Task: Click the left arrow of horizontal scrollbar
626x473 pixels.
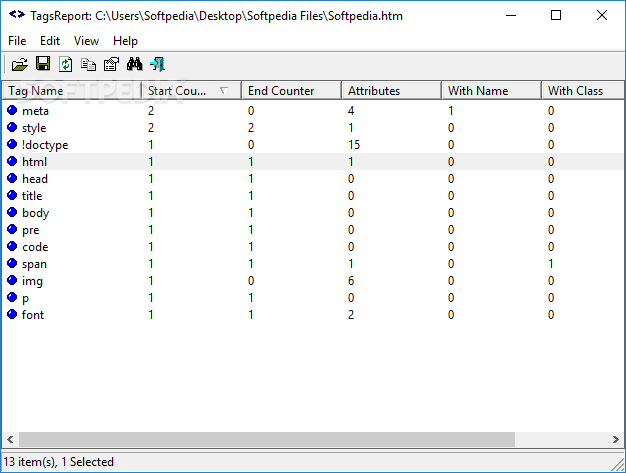Action: [10, 439]
